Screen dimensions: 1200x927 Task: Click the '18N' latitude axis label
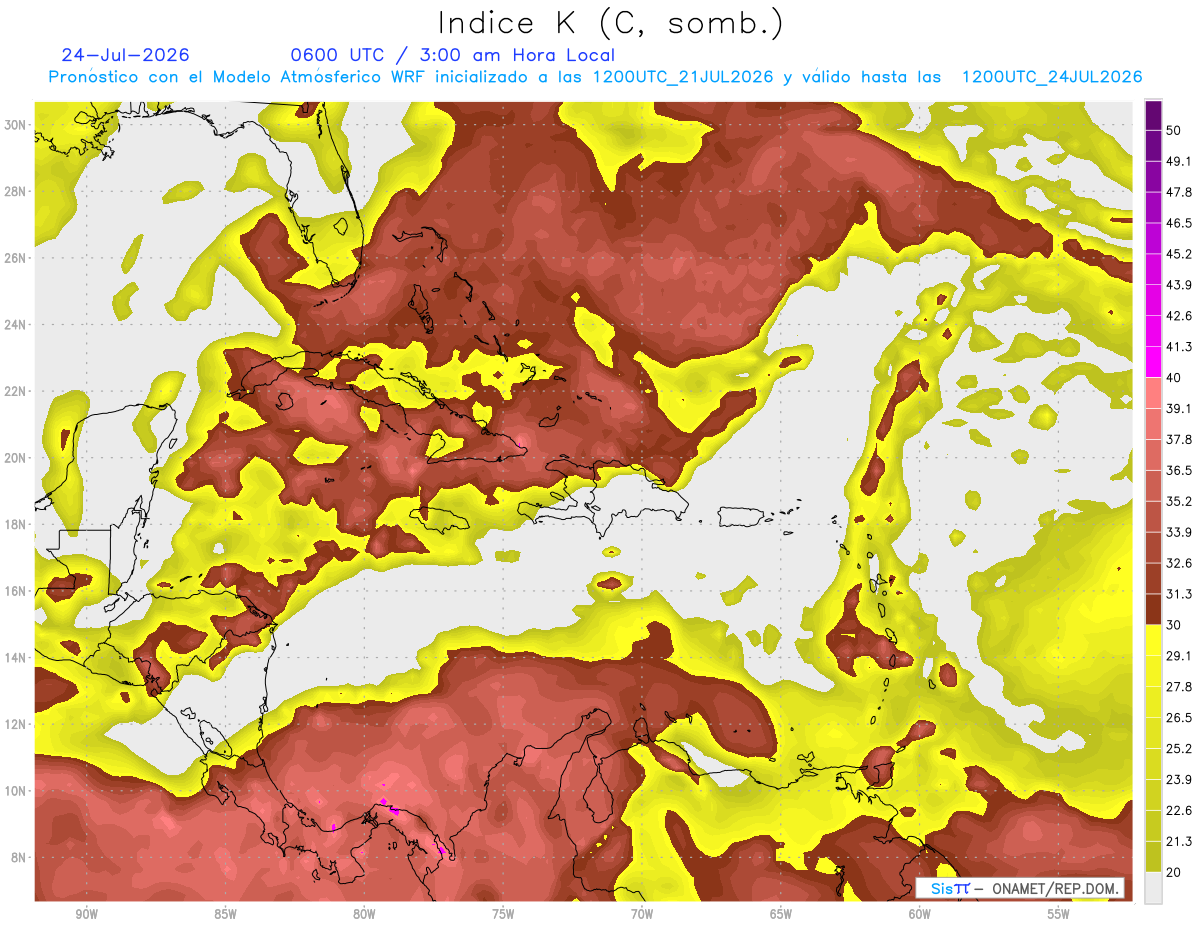point(16,525)
